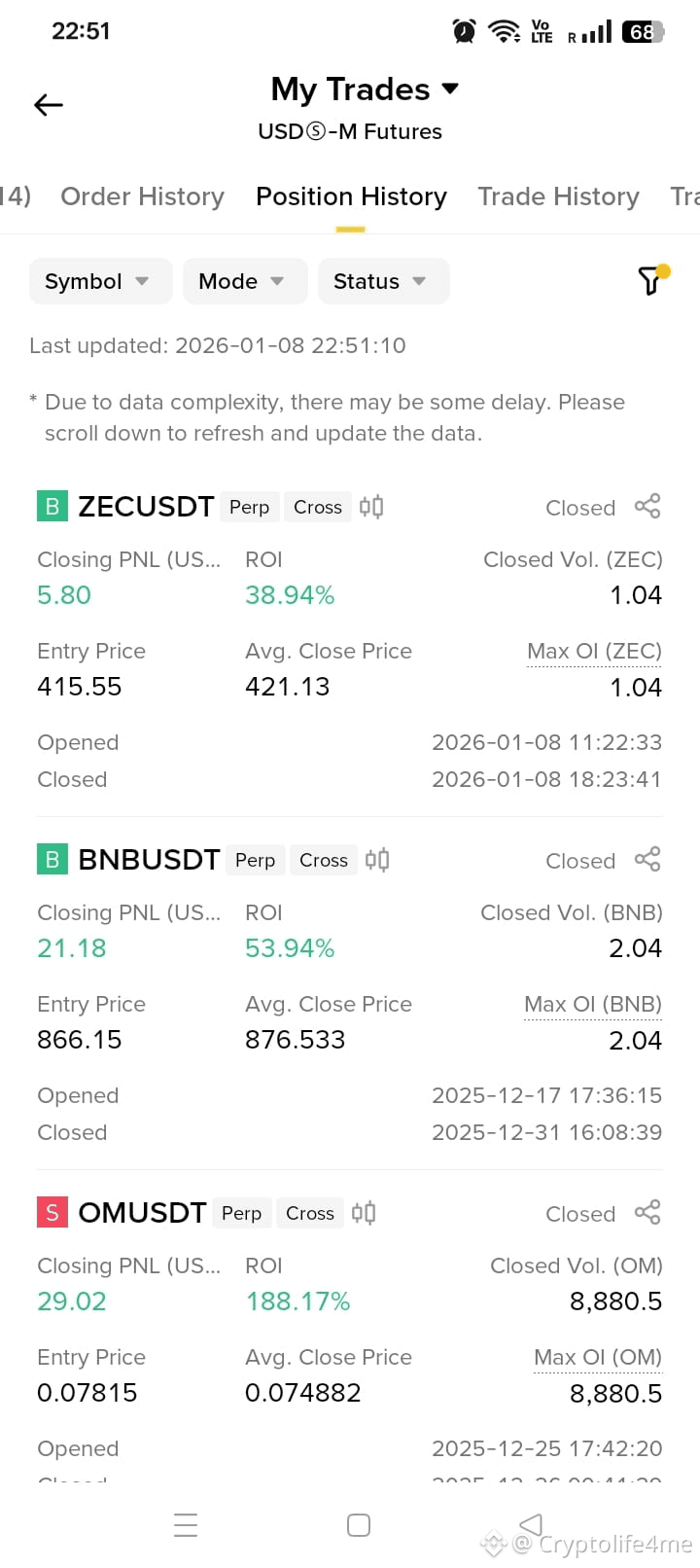Open the recent apps navigation icon
The height and width of the screenshot is (1568, 700).
click(186, 1525)
